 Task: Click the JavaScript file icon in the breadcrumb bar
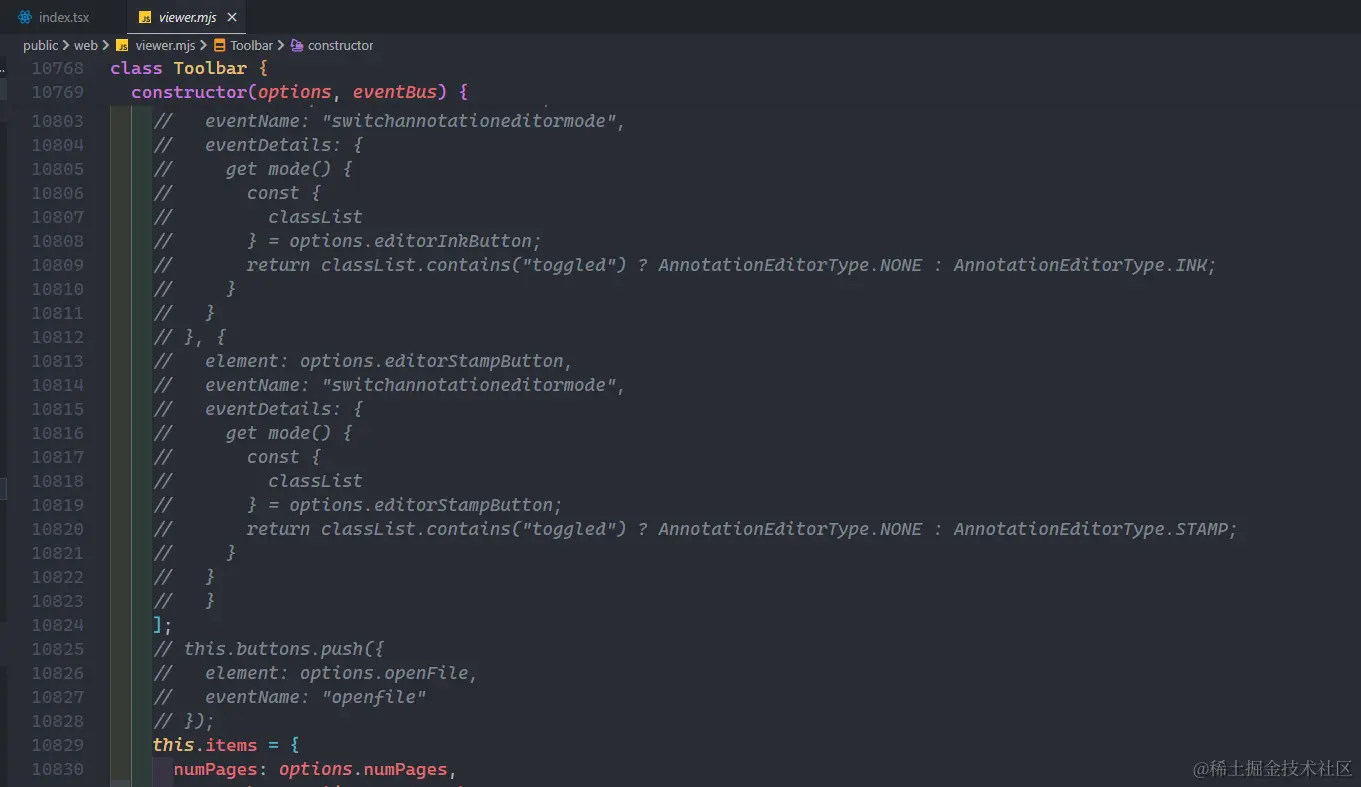[123, 45]
